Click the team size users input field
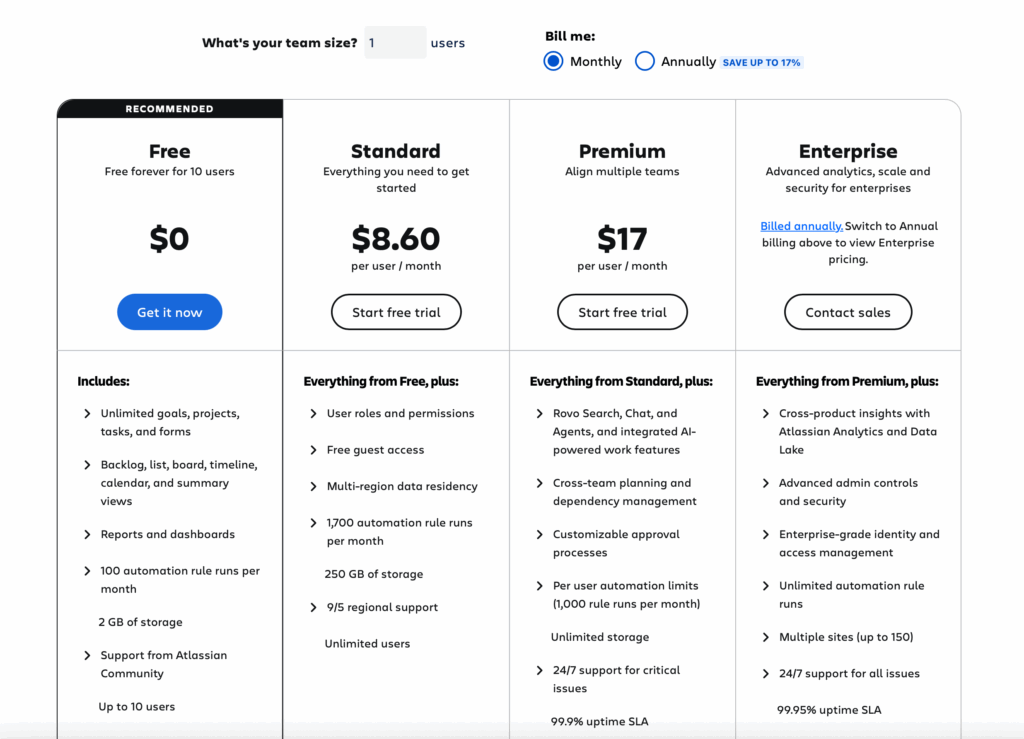Image resolution: width=1024 pixels, height=739 pixels. [395, 42]
